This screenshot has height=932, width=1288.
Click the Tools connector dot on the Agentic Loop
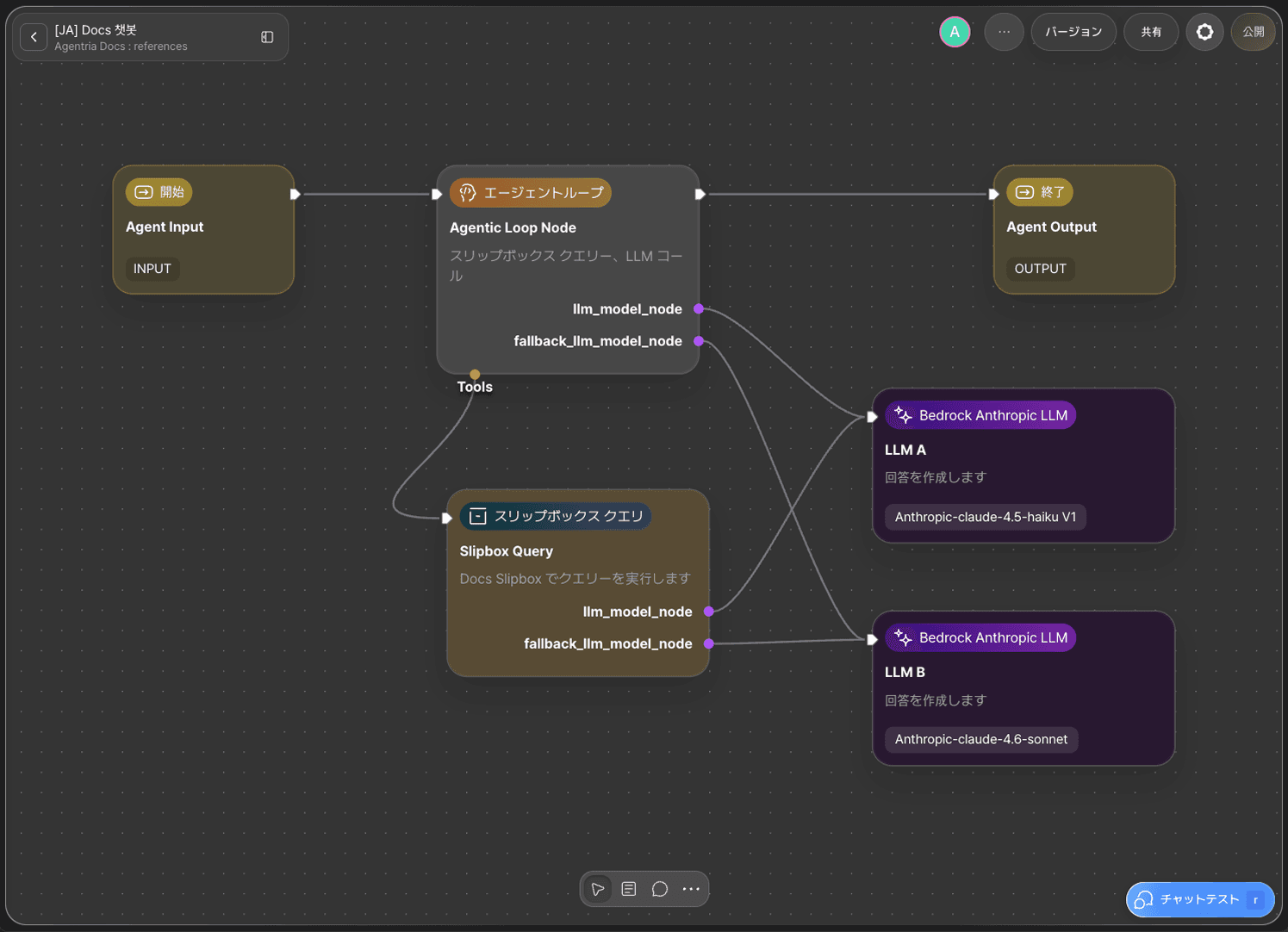(475, 374)
